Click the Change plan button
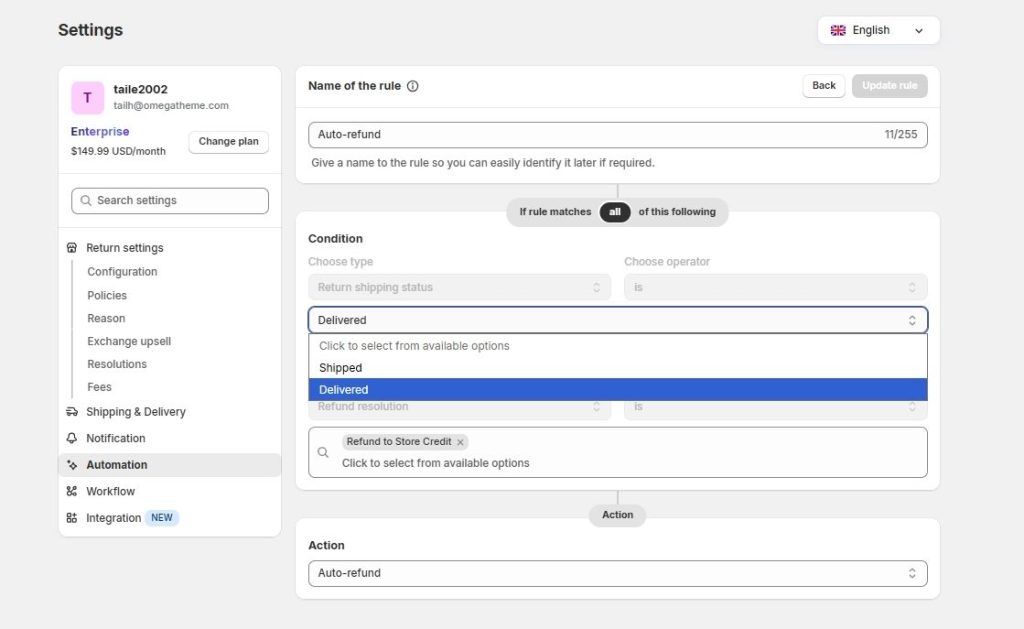 pos(228,141)
